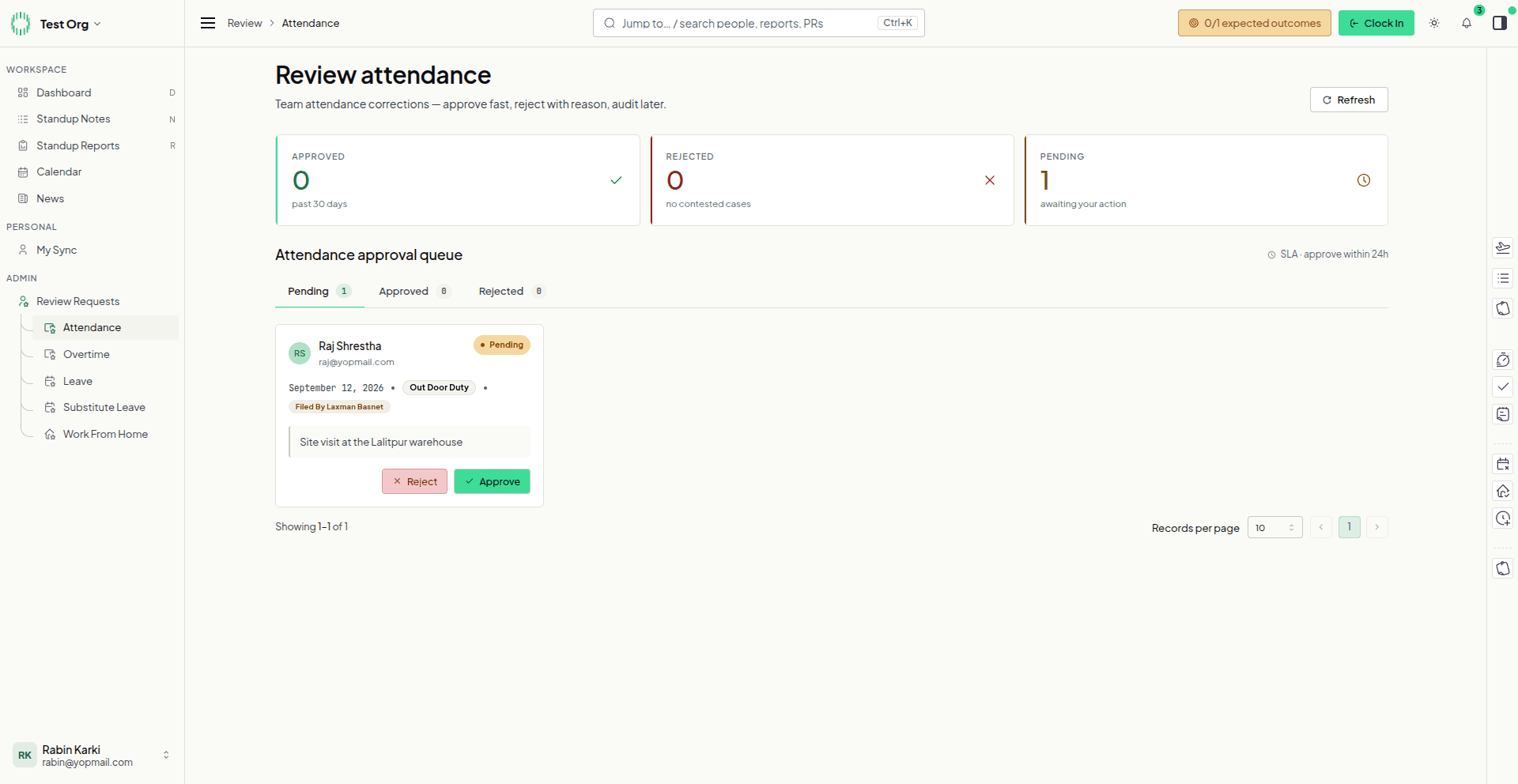Toggle the sidebar with the hamburger menu
The height and width of the screenshot is (784, 1518).
[x=208, y=23]
